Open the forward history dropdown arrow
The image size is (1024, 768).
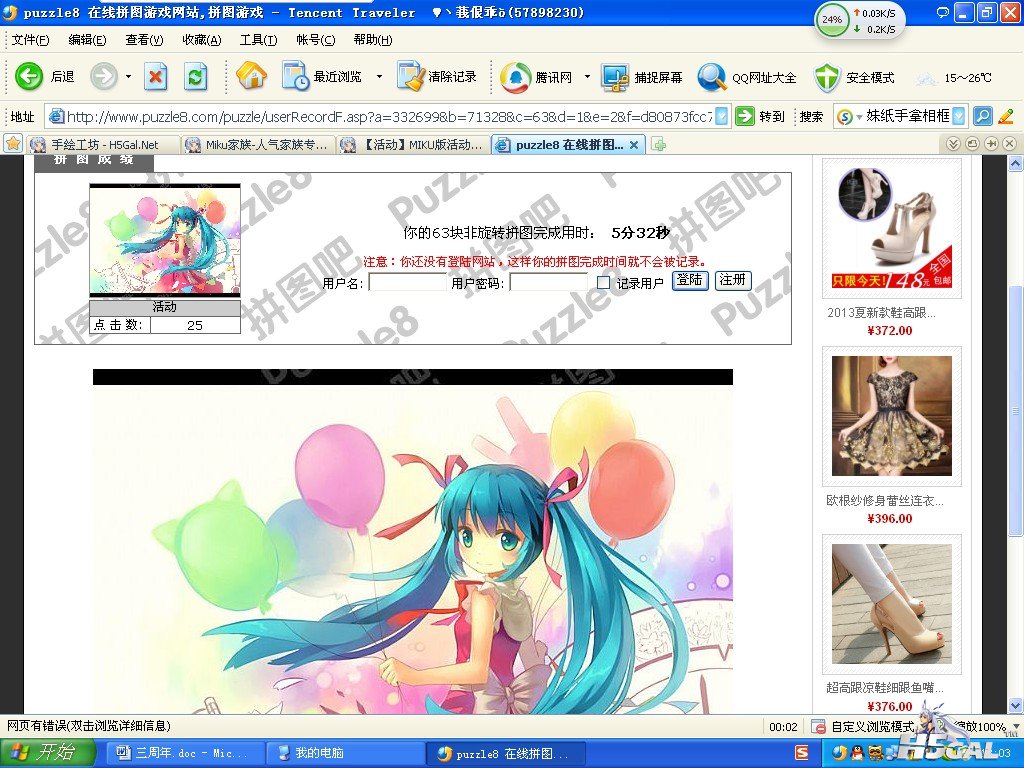pyautogui.click(x=128, y=76)
